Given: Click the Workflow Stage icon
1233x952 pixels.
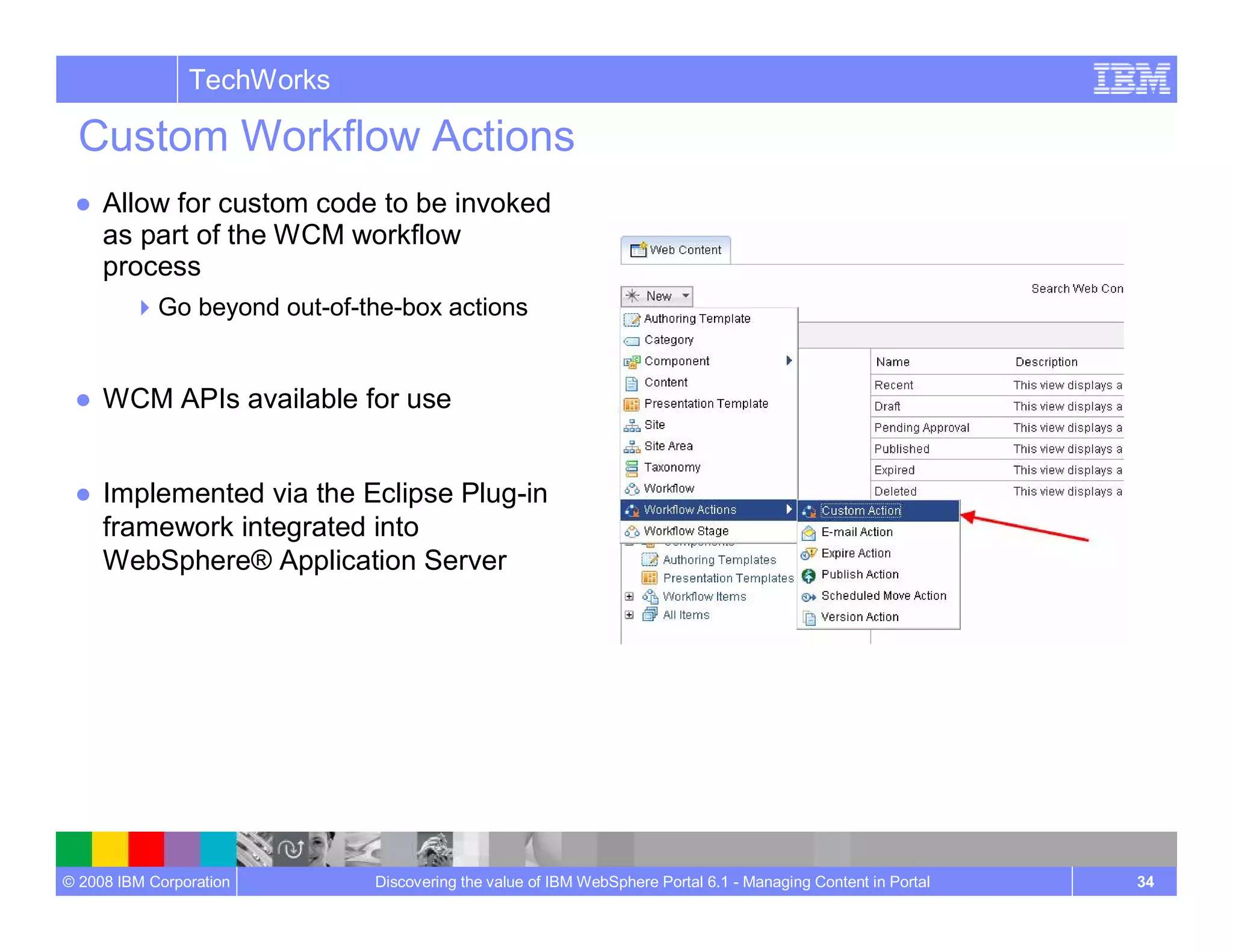Looking at the screenshot, I should point(632,532).
